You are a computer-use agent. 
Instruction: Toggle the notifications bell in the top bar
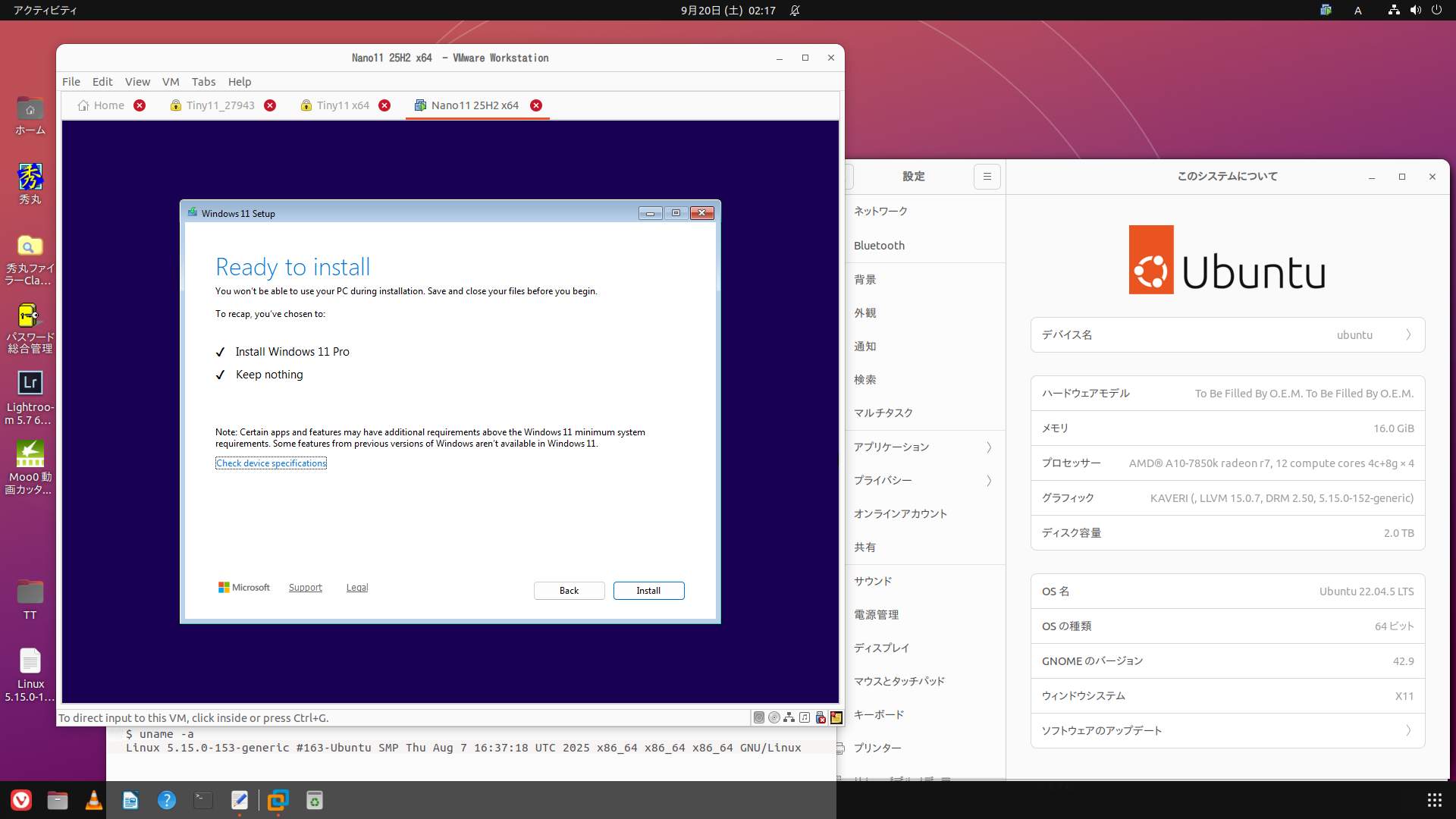tap(795, 11)
